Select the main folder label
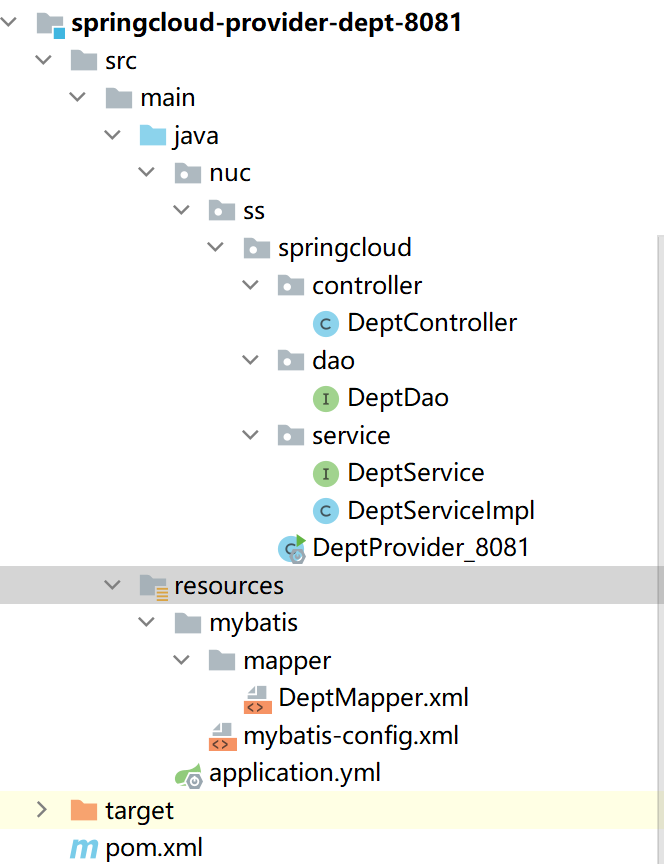Image resolution: width=664 pixels, height=864 pixels. coord(168,98)
